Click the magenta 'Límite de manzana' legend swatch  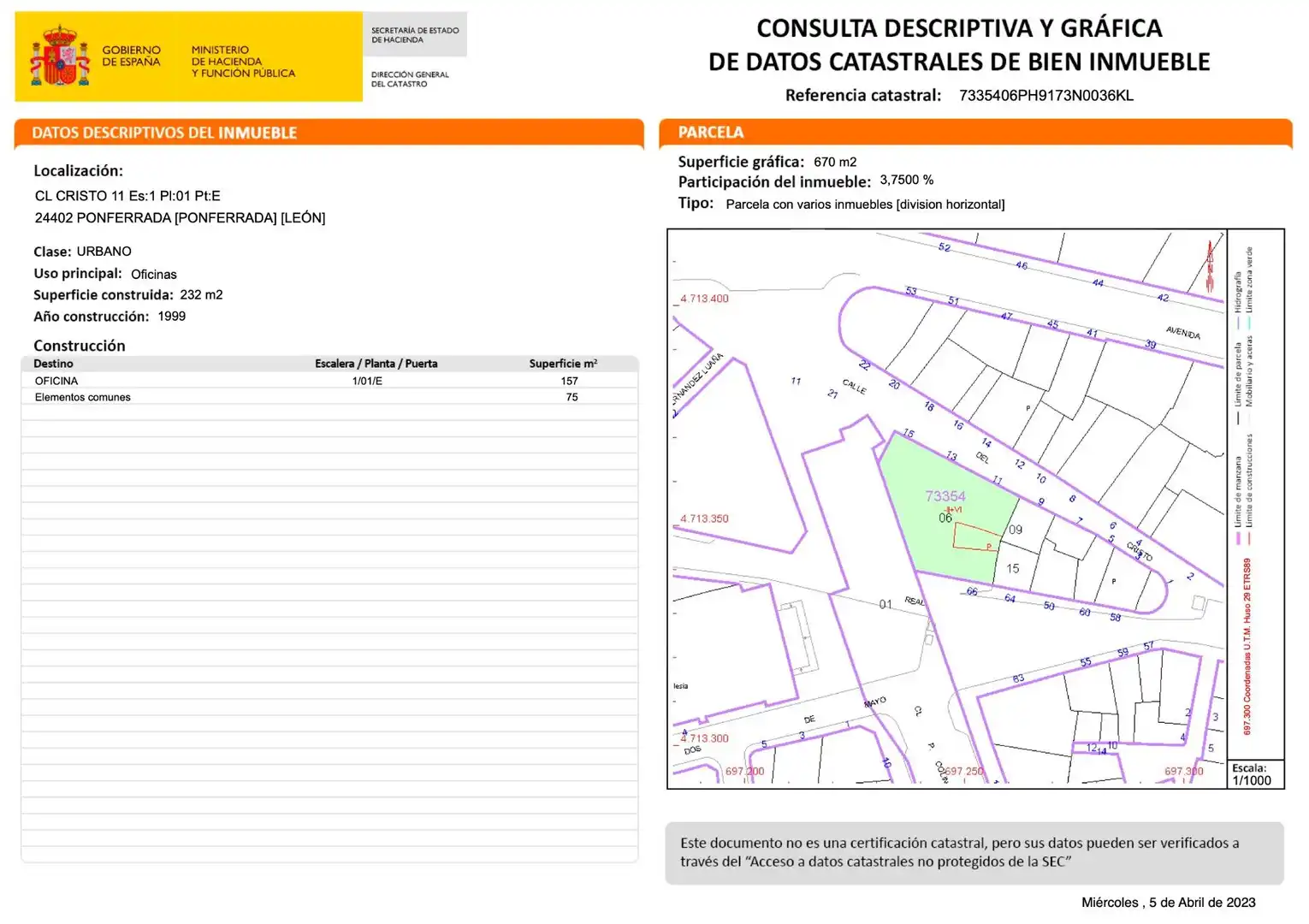tap(1238, 538)
